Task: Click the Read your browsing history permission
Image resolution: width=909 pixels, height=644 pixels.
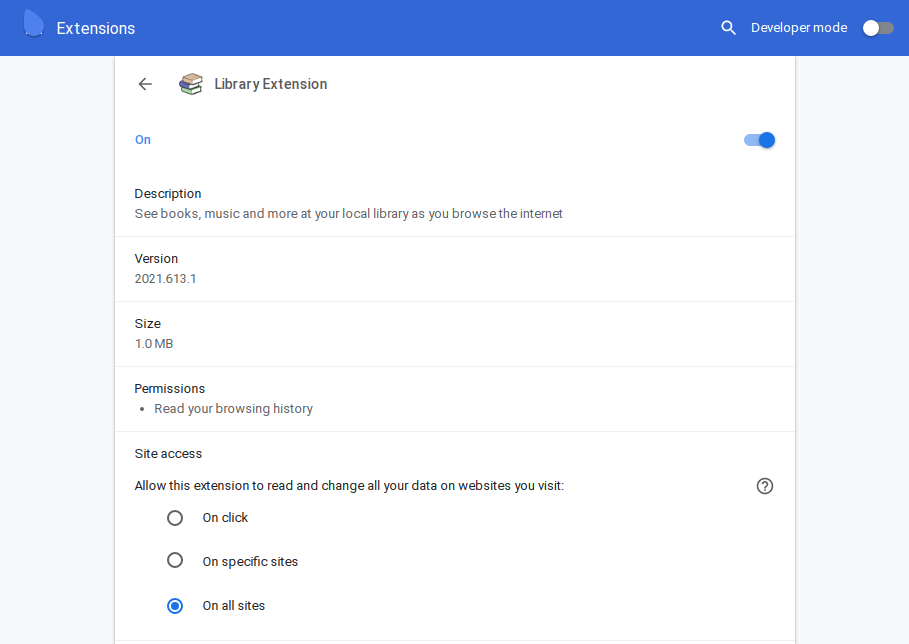Action: coord(233,409)
